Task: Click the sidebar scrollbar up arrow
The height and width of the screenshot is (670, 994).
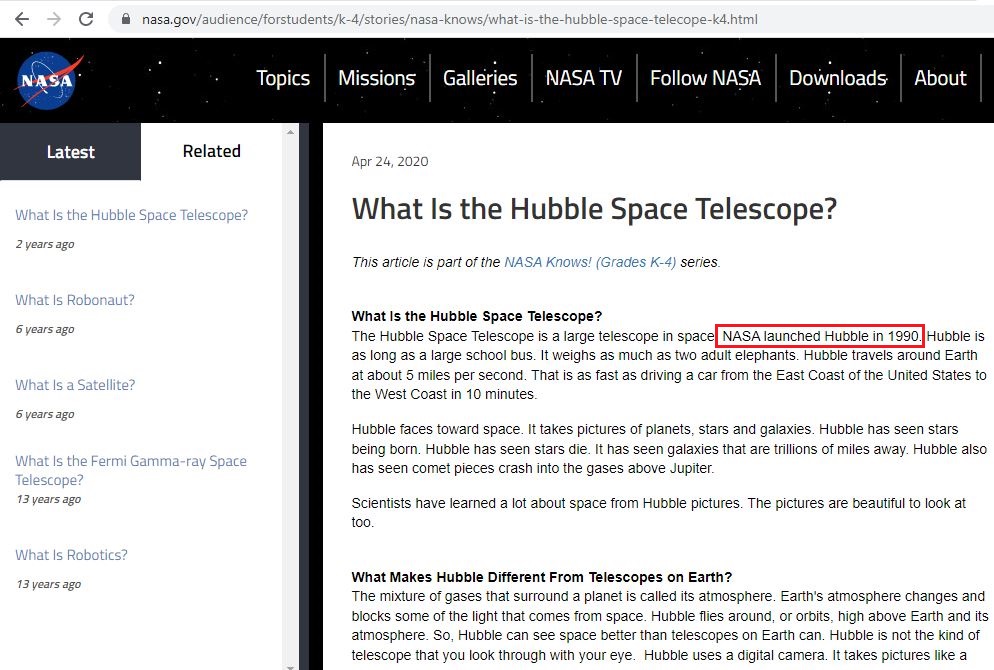Action: click(290, 132)
